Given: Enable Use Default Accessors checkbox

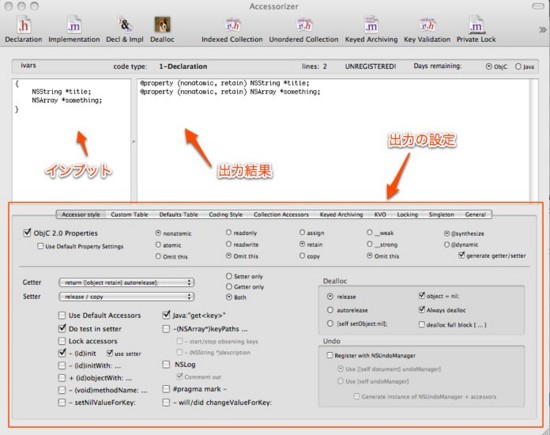Looking at the screenshot, I should point(62,315).
